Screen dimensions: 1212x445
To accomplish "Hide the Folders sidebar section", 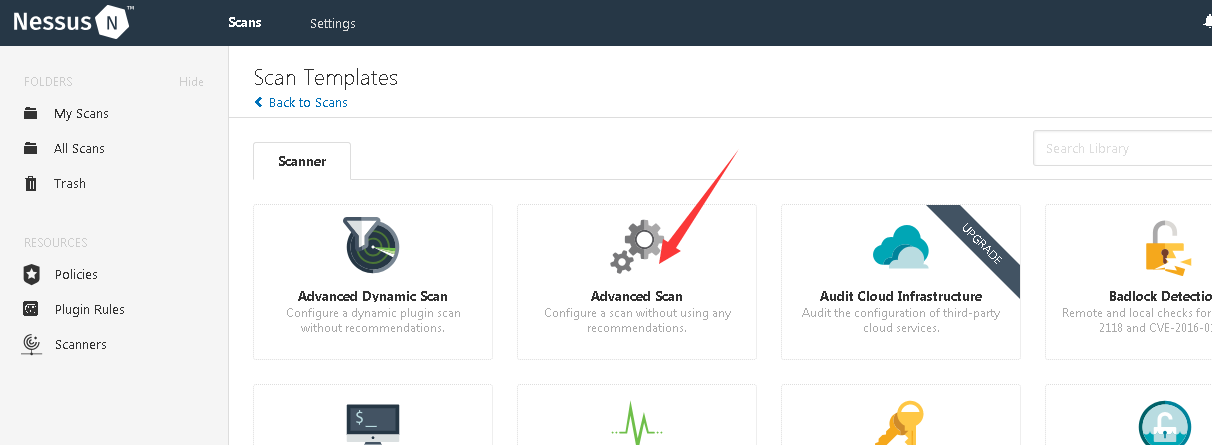I will point(191,82).
